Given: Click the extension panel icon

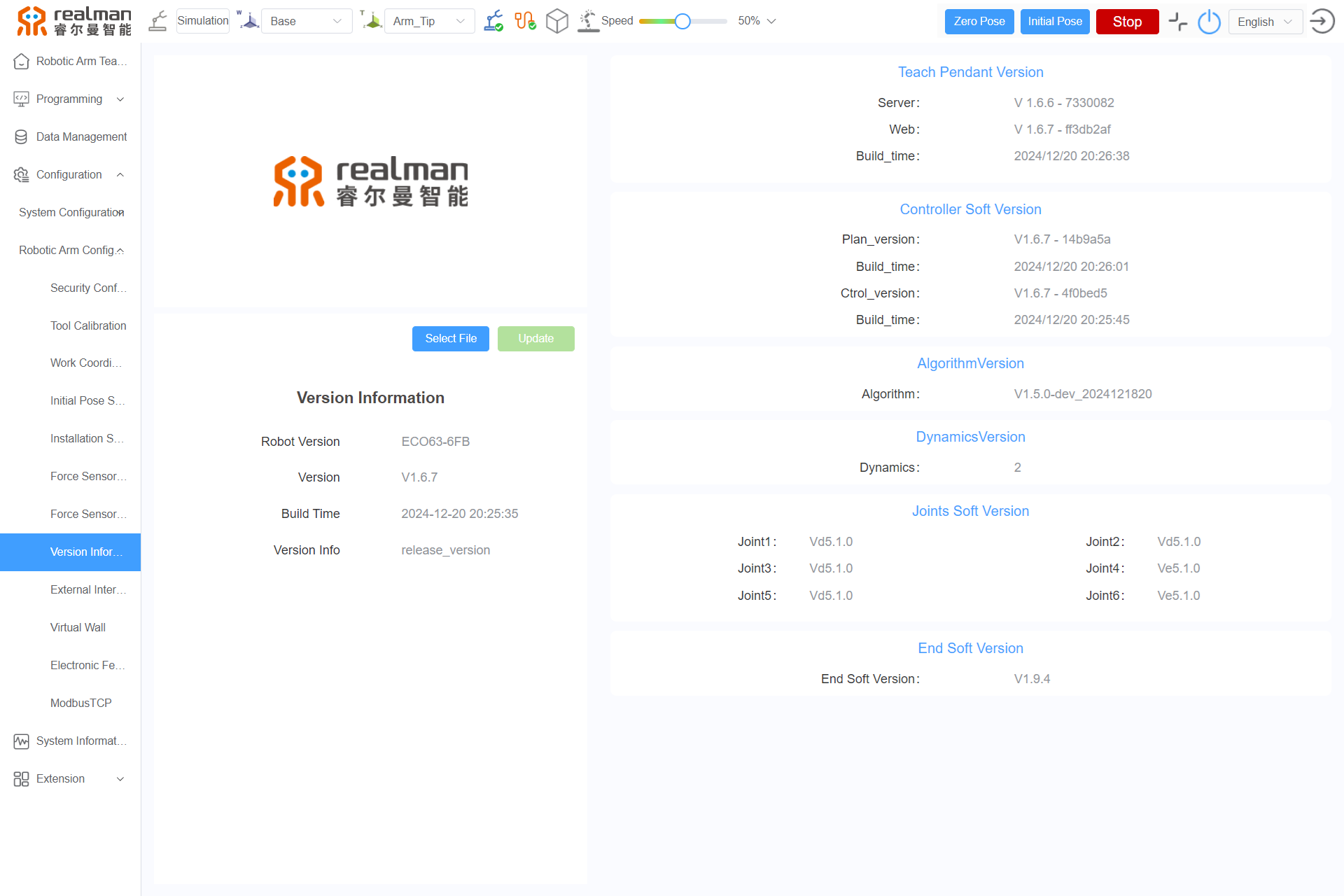Looking at the screenshot, I should click(20, 778).
